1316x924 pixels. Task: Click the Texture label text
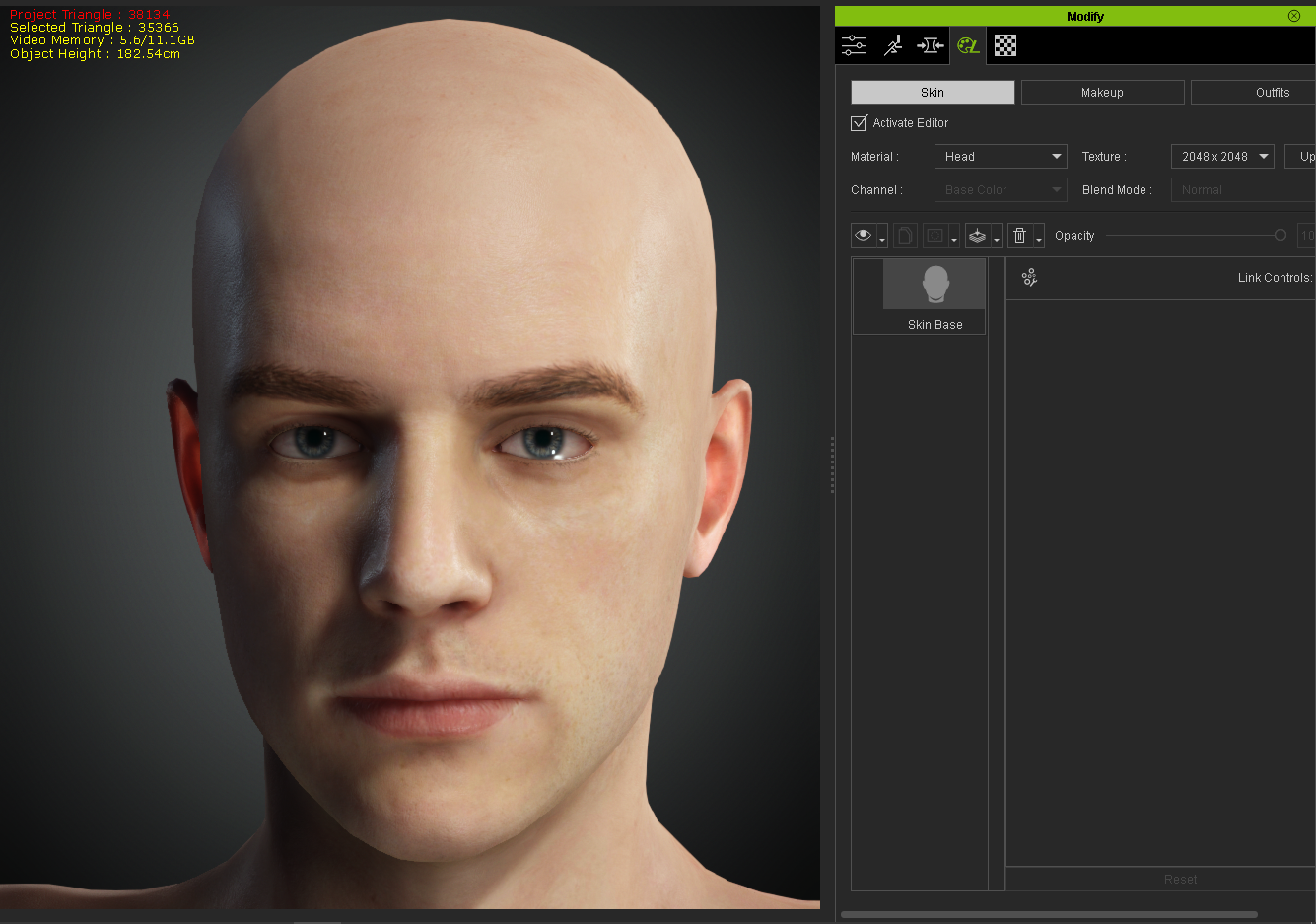(x=1104, y=157)
